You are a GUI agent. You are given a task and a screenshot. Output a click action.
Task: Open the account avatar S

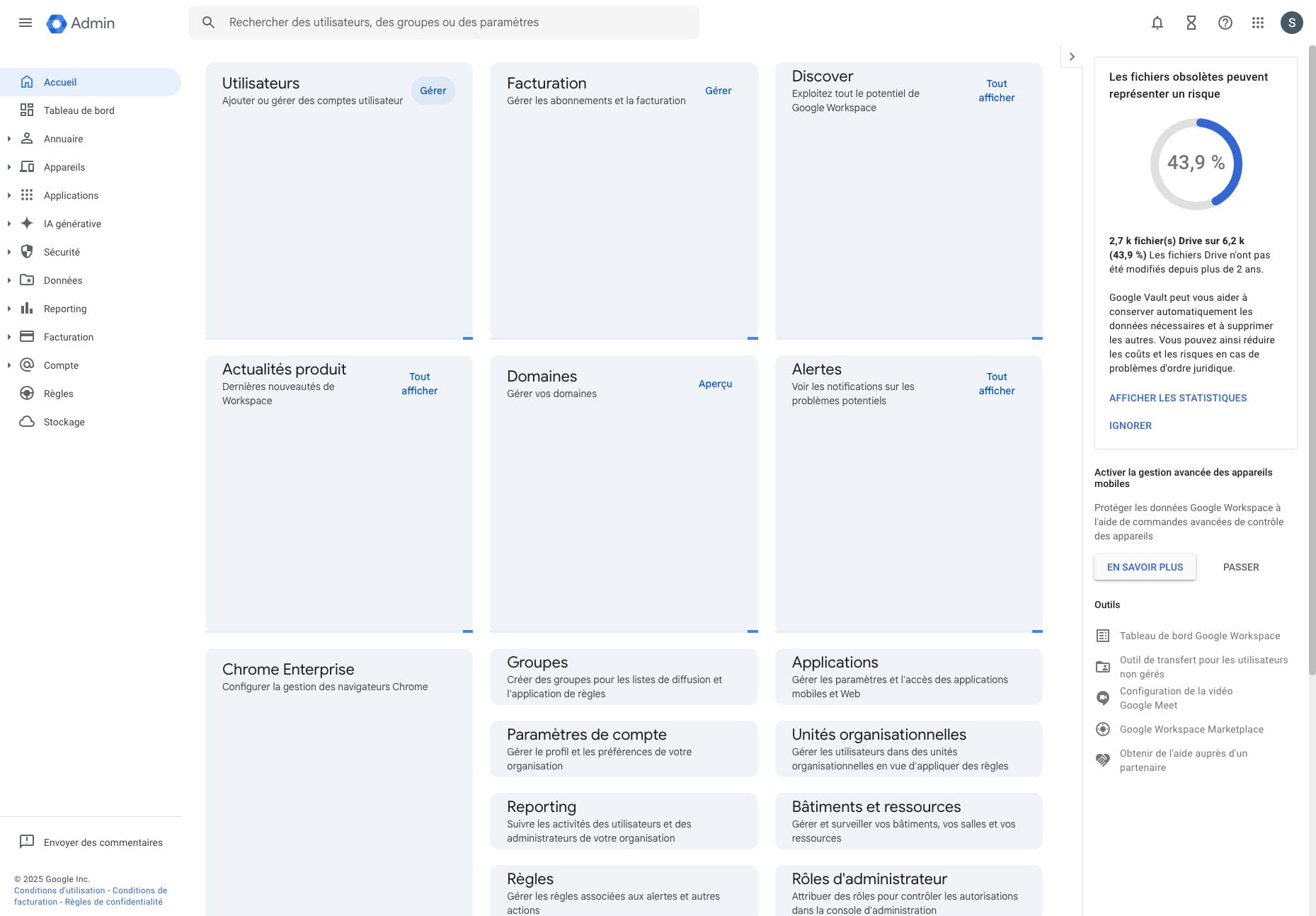[1292, 23]
